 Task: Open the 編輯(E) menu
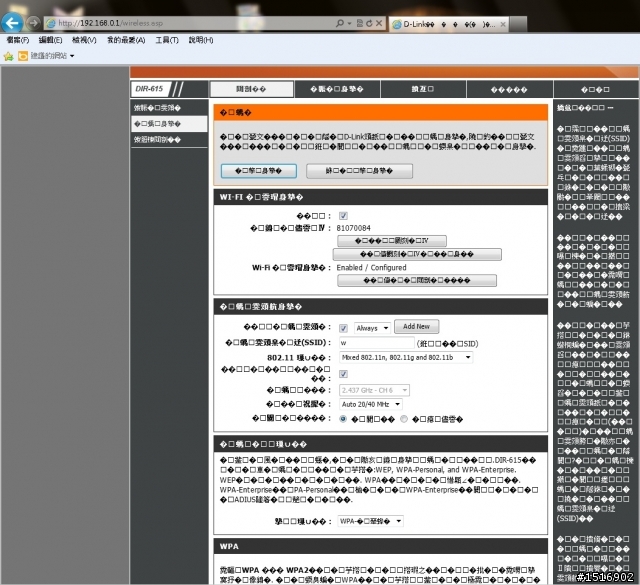click(x=50, y=40)
